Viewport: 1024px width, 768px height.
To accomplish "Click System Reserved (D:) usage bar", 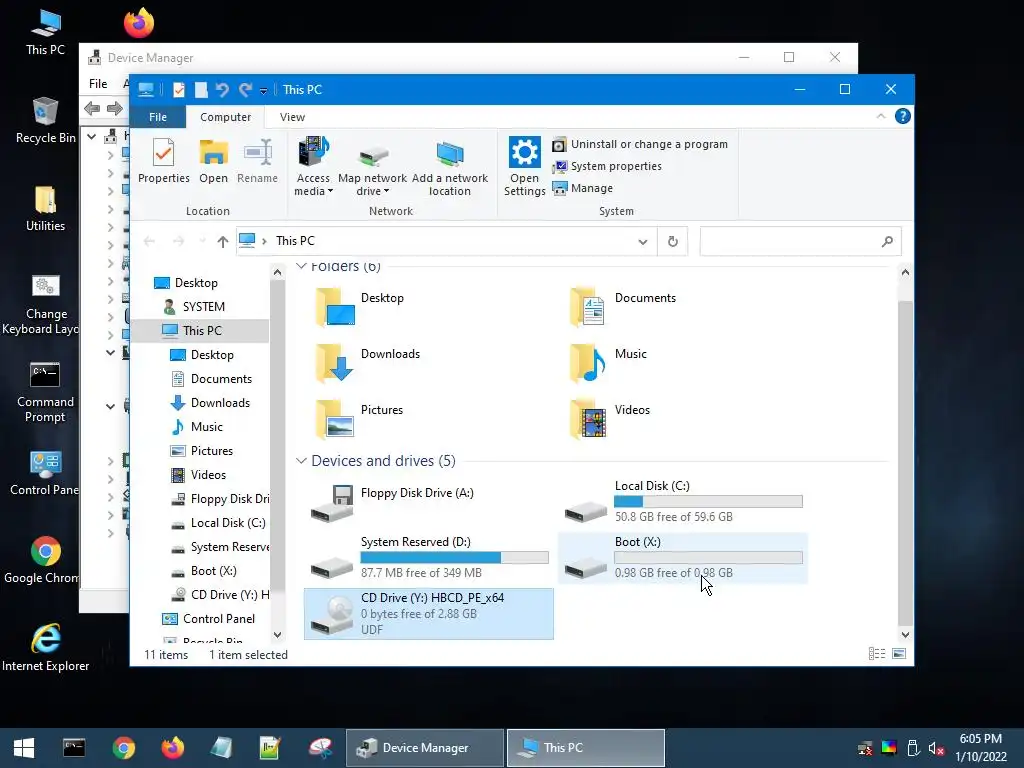I will [455, 558].
